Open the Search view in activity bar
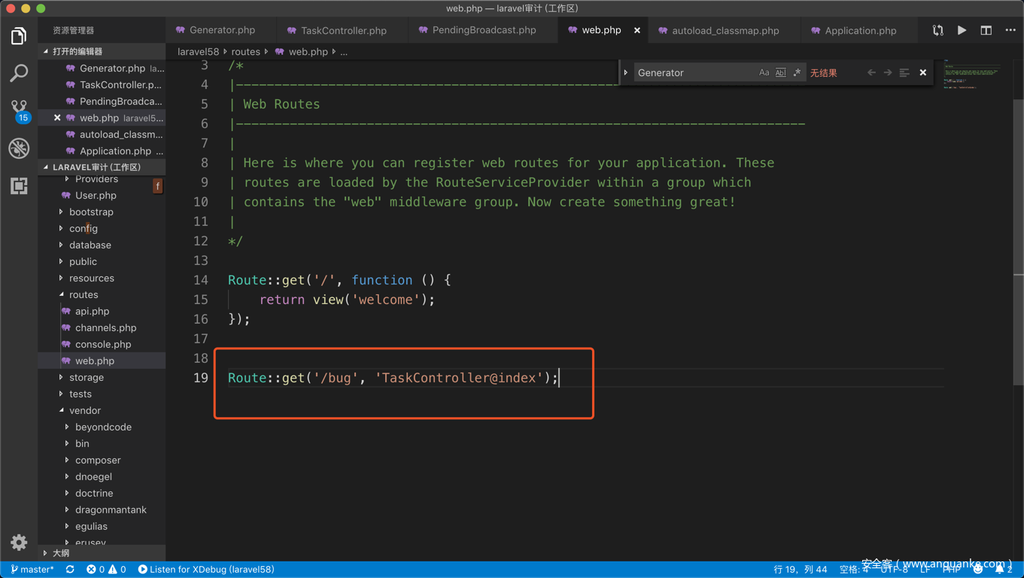Screen dimensions: 1024x578 coord(18,74)
